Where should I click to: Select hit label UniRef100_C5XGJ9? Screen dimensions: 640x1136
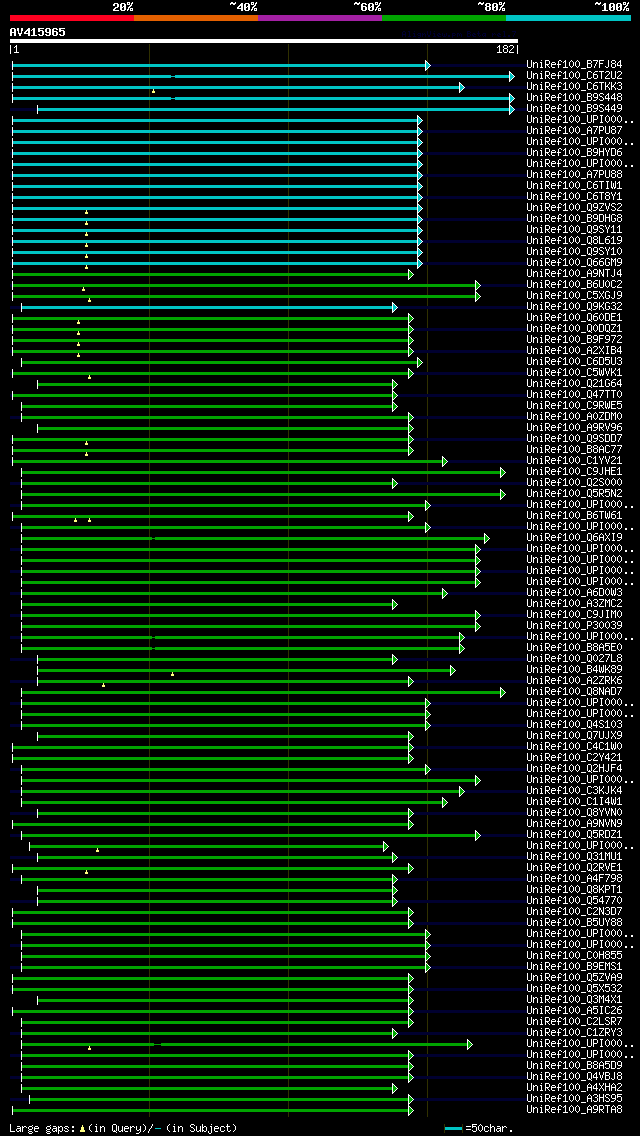tap(574, 296)
